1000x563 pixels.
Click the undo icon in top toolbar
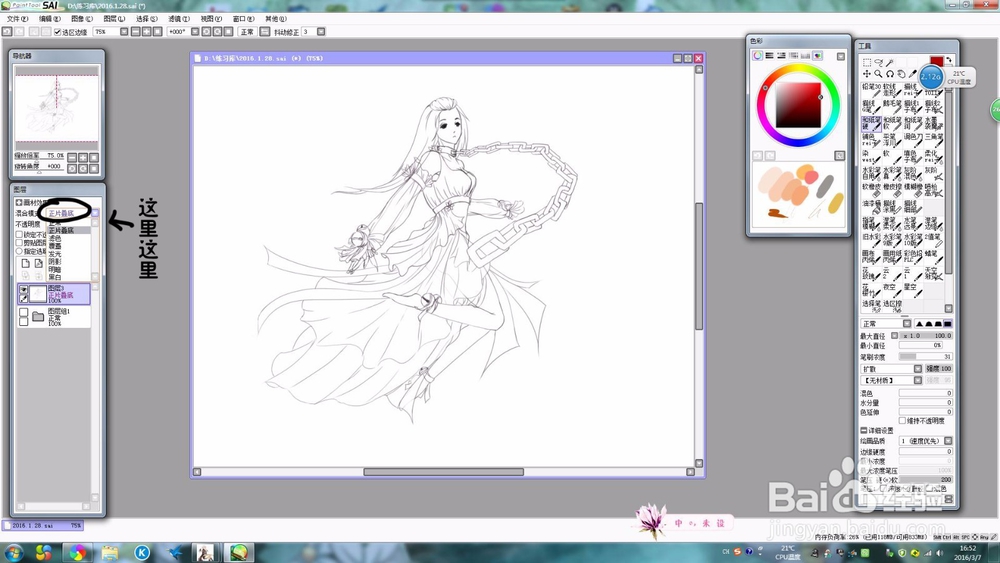point(5,31)
